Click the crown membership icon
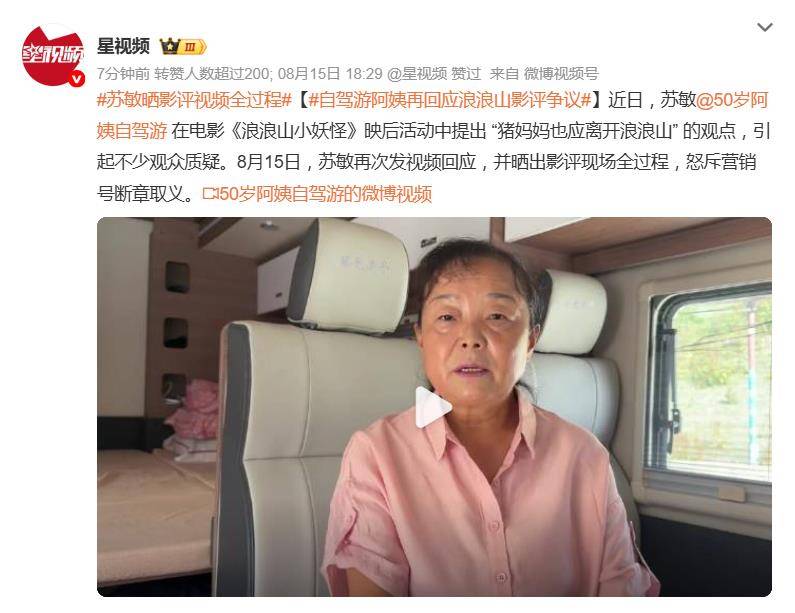Image resolution: width=795 pixels, height=613 pixels. 169,47
